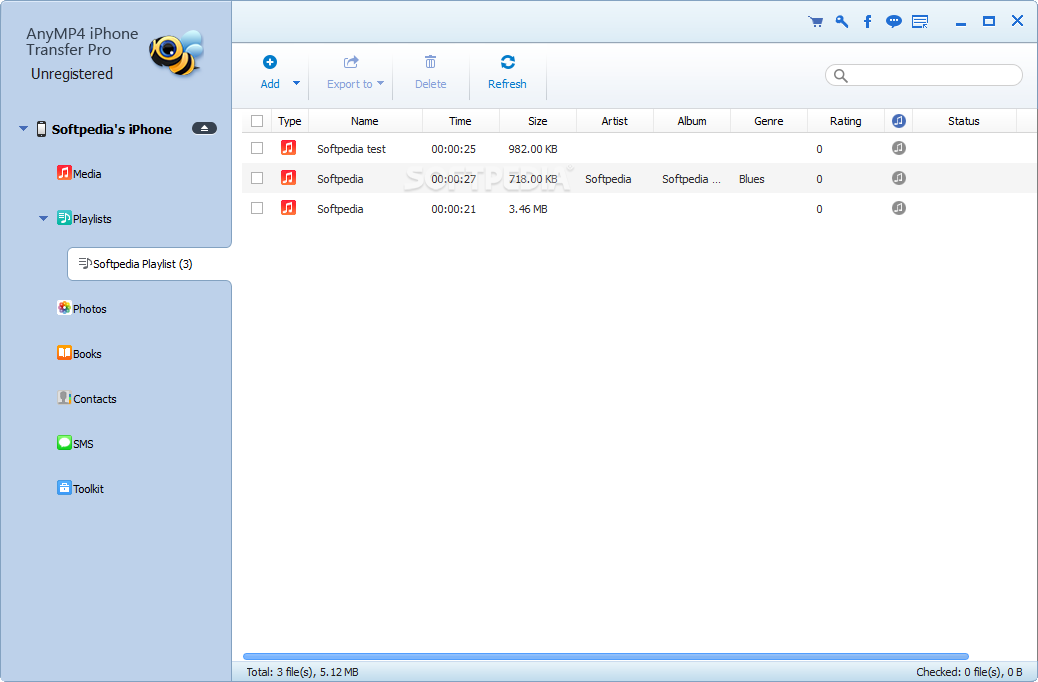
Task: Click 'Total: 3 file(s), 5.12 MB' status text
Action: tap(303, 672)
